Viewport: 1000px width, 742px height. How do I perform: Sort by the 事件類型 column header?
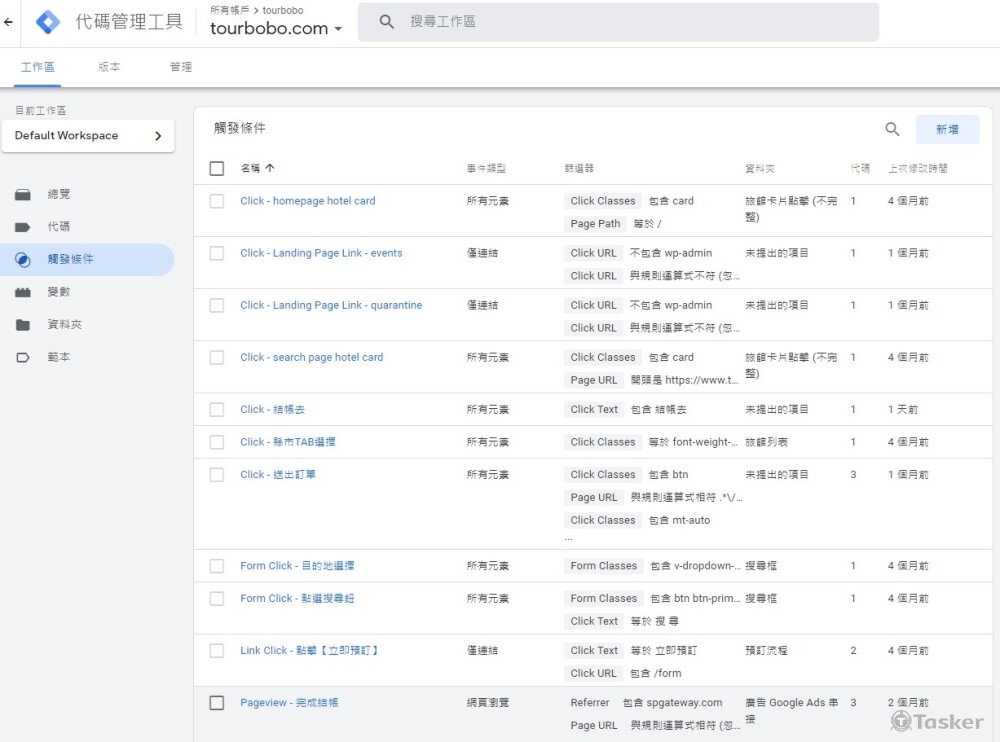[x=486, y=168]
